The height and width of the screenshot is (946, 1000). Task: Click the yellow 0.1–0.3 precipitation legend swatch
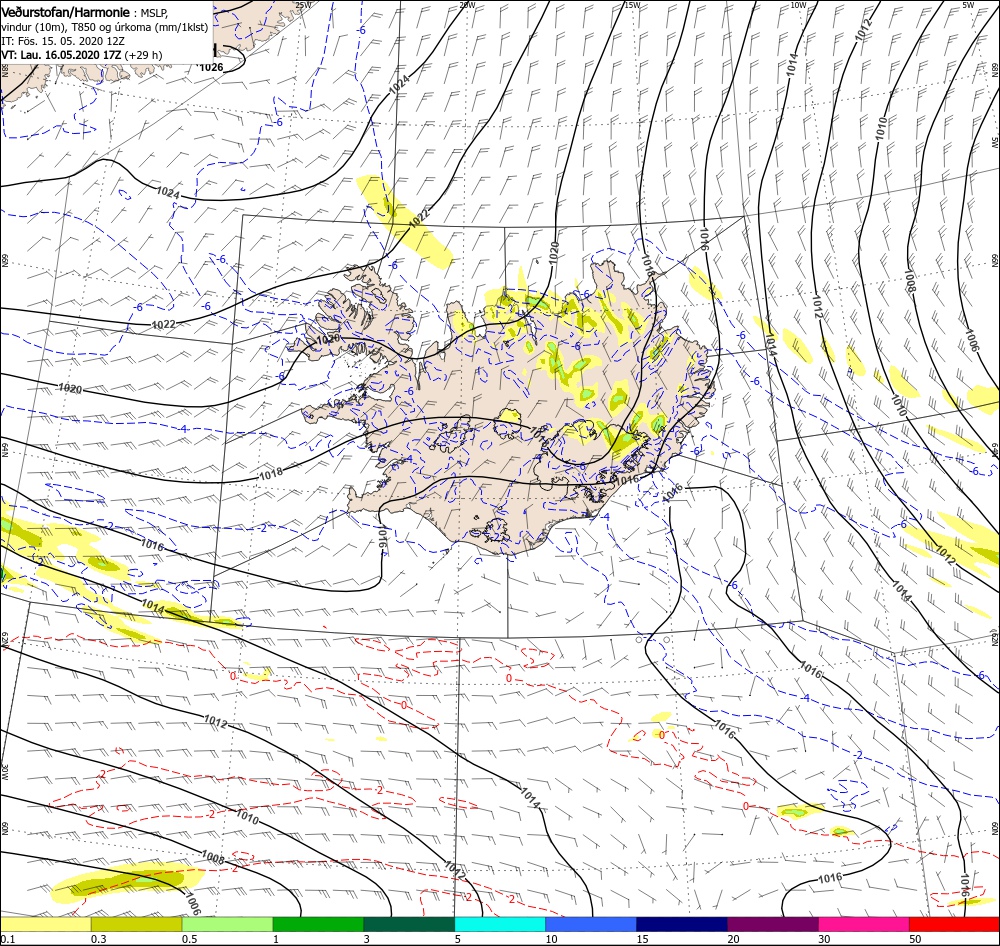tap(45, 924)
